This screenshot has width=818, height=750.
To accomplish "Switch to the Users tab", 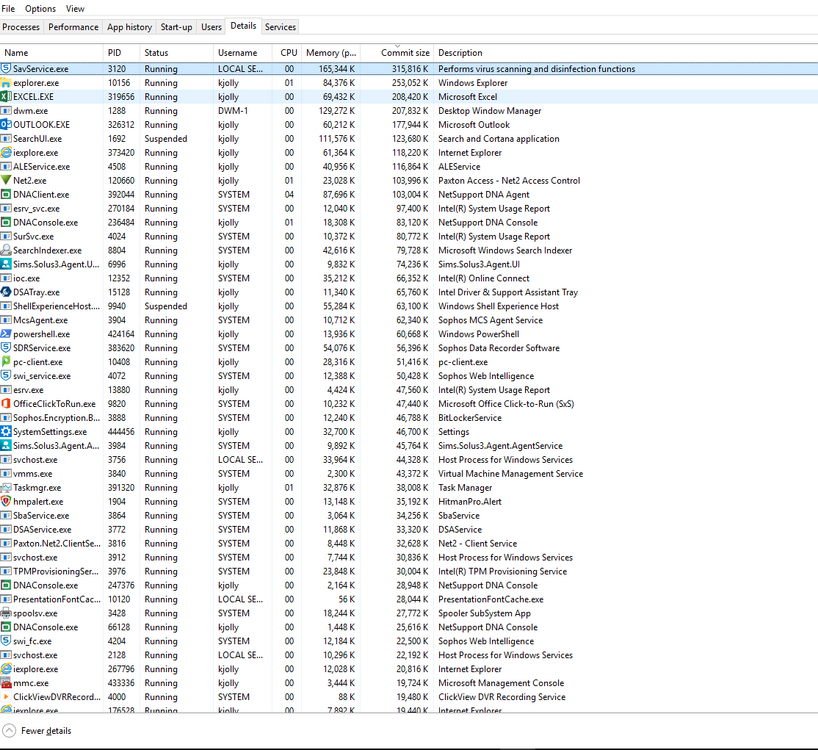I will click(211, 27).
